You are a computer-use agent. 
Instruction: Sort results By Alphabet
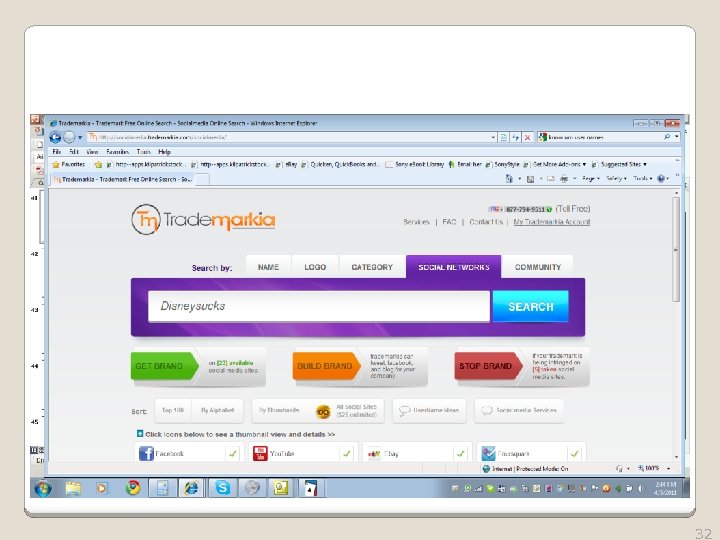(217, 410)
